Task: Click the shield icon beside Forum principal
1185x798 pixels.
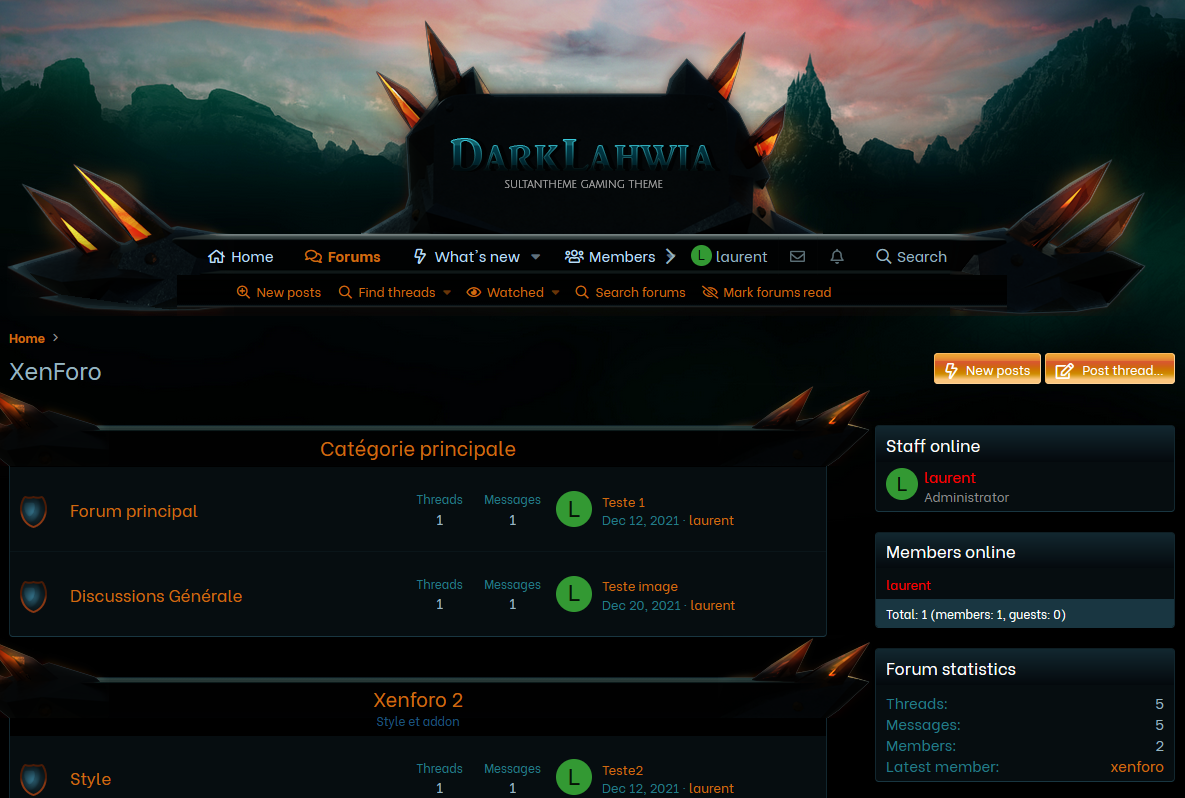Action: pyautogui.click(x=33, y=512)
